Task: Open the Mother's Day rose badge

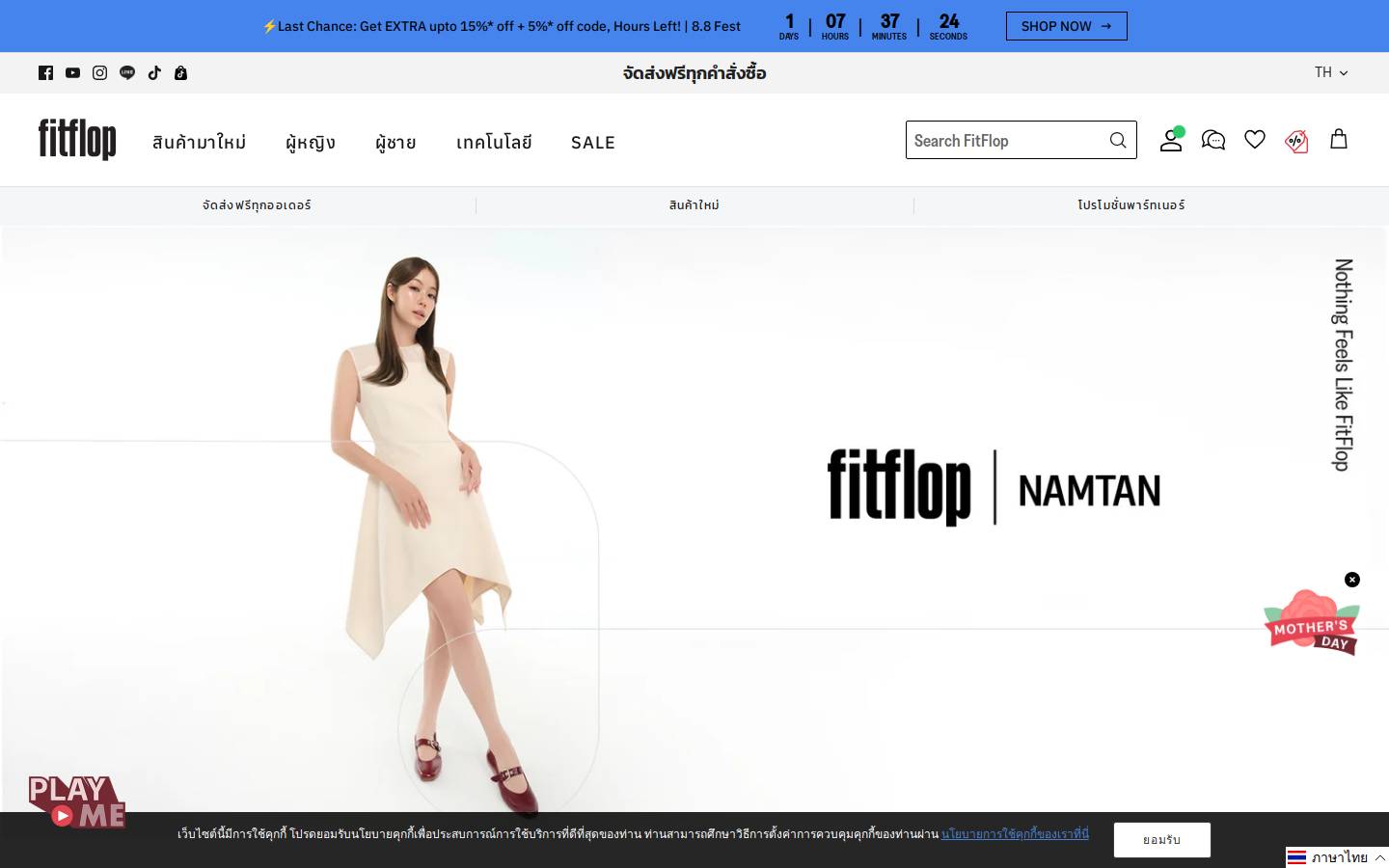Action: click(x=1312, y=623)
